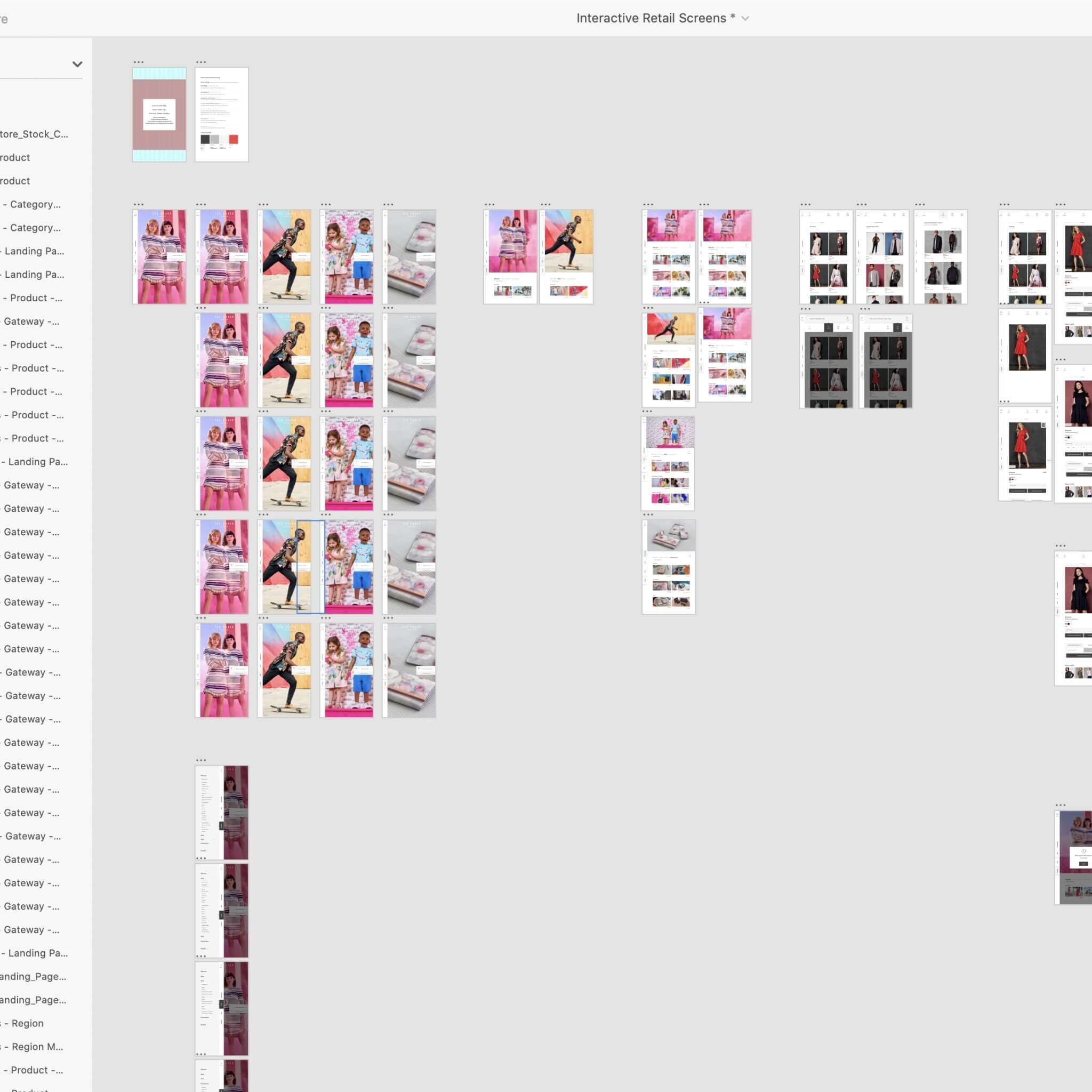Open the ellipsis menu above the style guide artboard
The height and width of the screenshot is (1092, 1092).
(x=200, y=62)
